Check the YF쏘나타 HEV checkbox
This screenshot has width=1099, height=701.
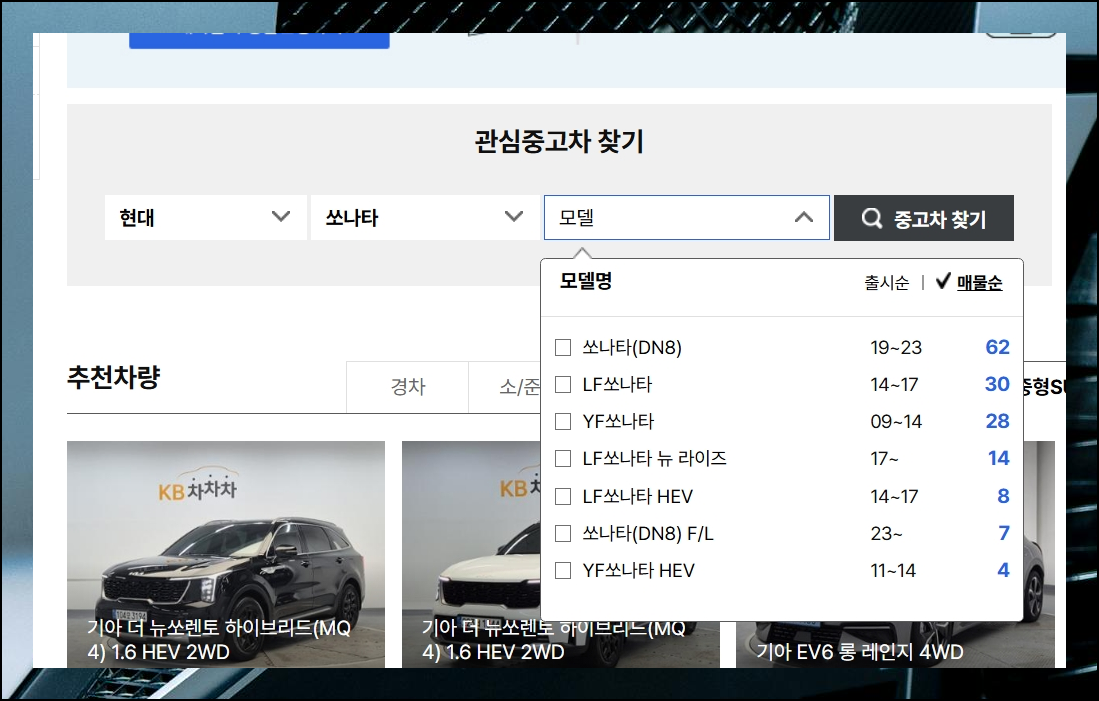click(563, 571)
